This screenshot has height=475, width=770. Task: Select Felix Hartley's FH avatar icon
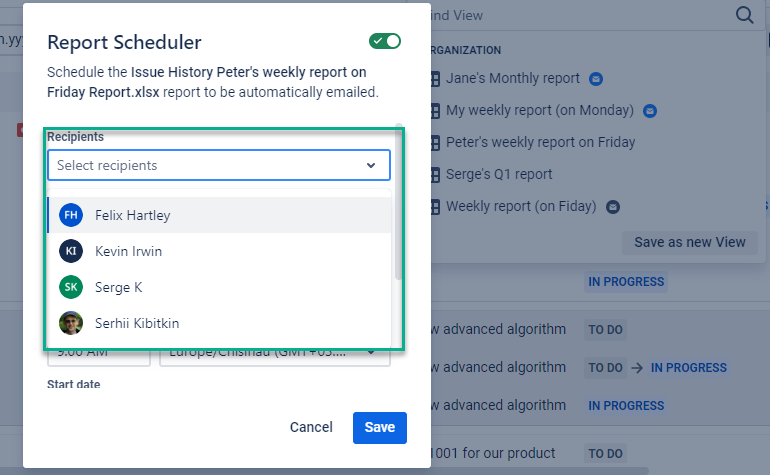point(70,215)
